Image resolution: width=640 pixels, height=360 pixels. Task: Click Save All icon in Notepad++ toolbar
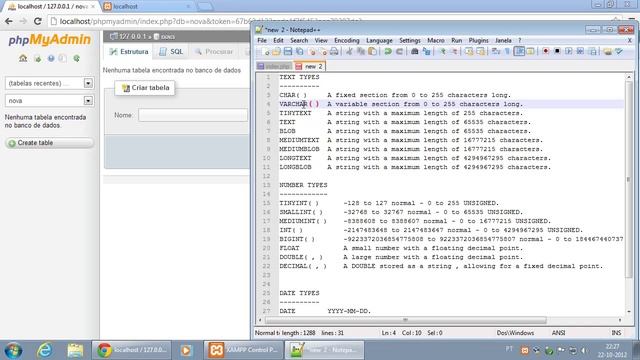pos(300,51)
